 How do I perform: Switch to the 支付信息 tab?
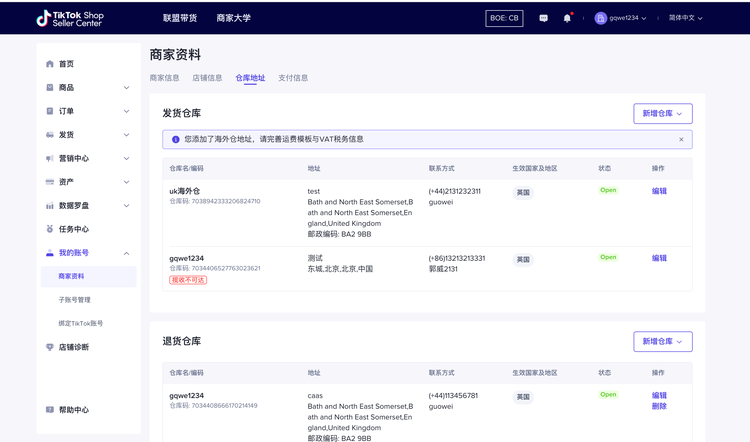tap(293, 78)
